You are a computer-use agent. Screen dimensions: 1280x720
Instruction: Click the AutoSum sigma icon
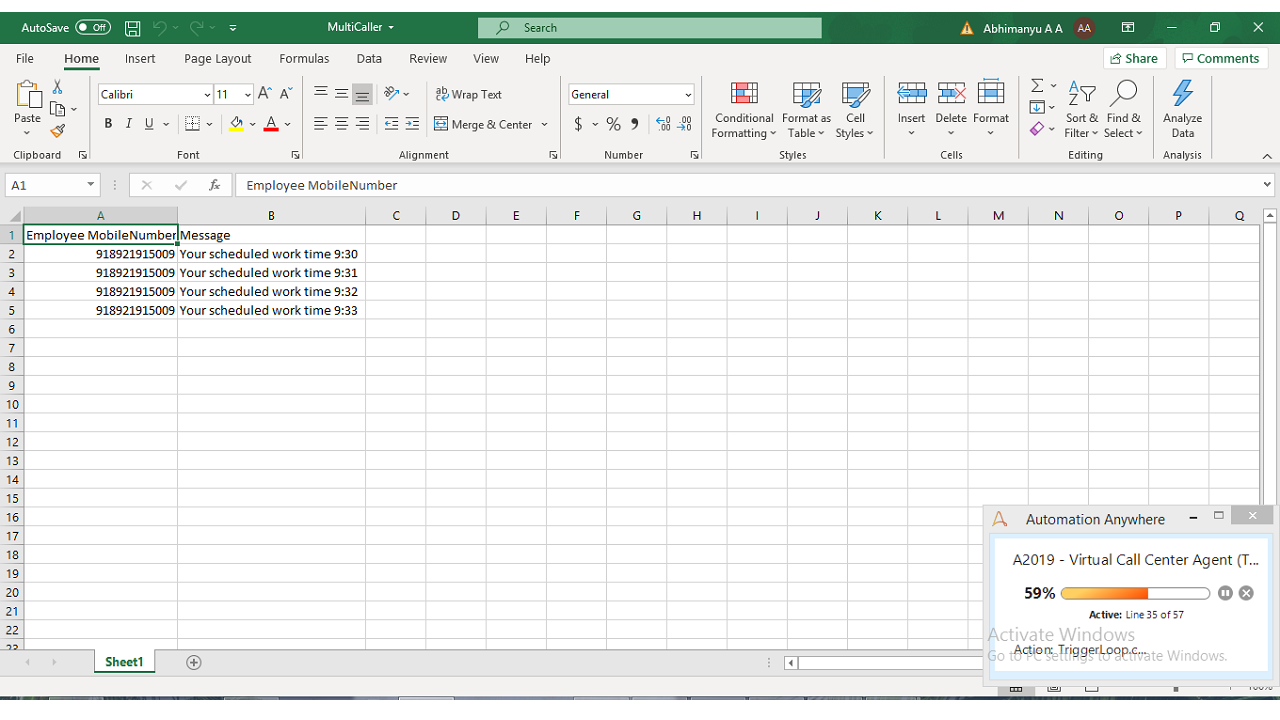1037,86
